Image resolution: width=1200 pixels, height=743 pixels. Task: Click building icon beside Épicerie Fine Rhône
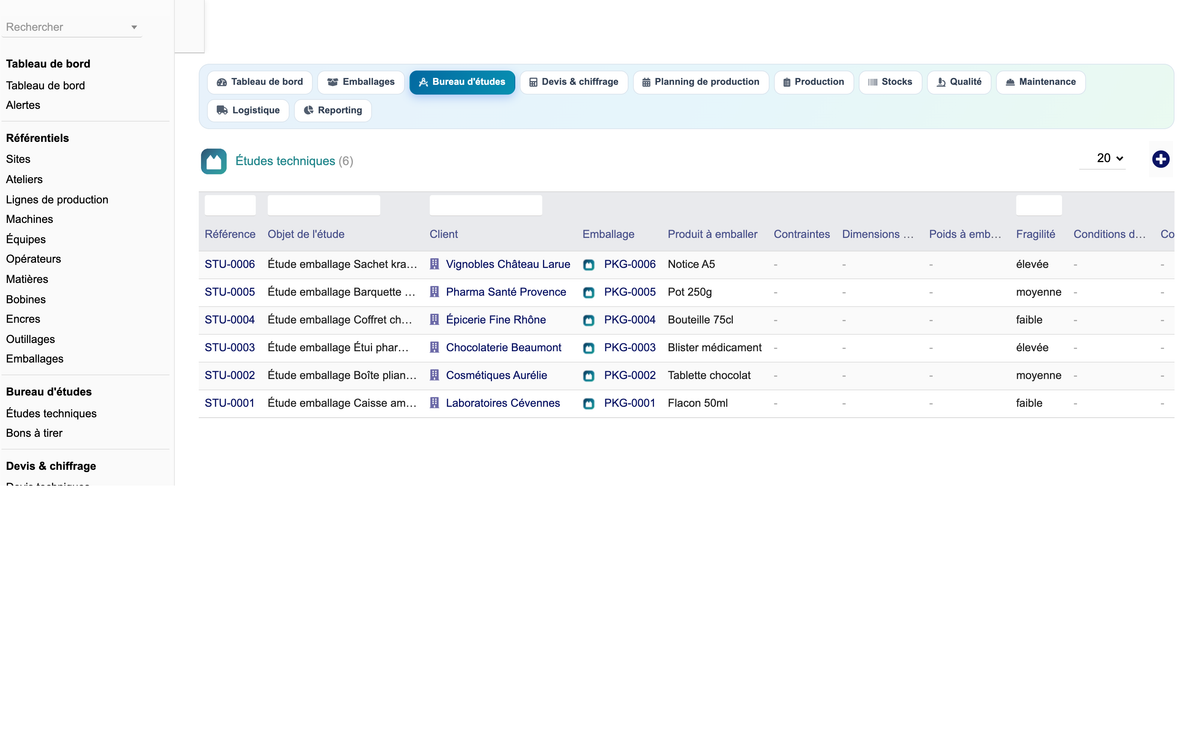point(435,320)
